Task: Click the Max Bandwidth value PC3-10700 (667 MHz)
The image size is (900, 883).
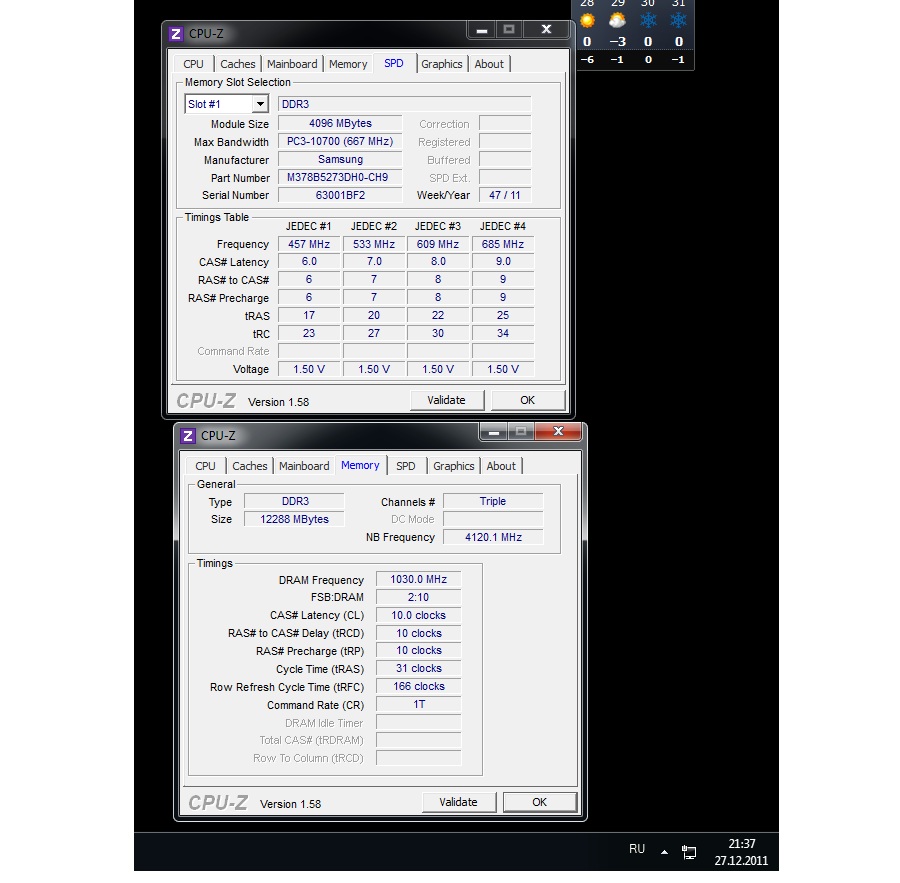Action: [340, 141]
